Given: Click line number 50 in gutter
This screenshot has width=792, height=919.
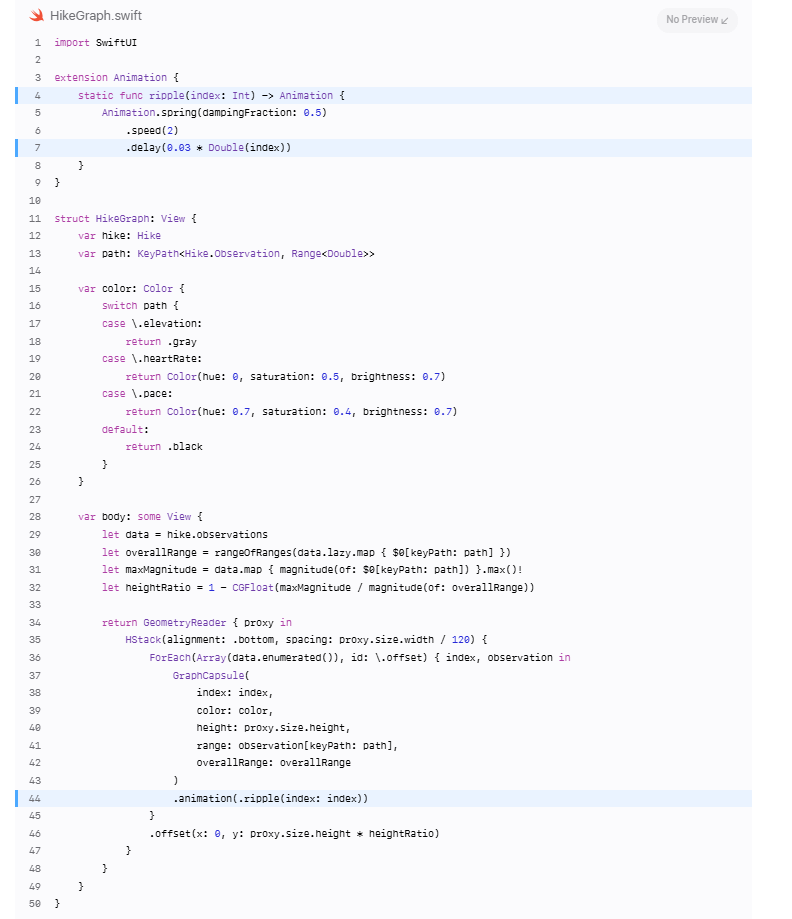Looking at the screenshot, I should 35,904.
